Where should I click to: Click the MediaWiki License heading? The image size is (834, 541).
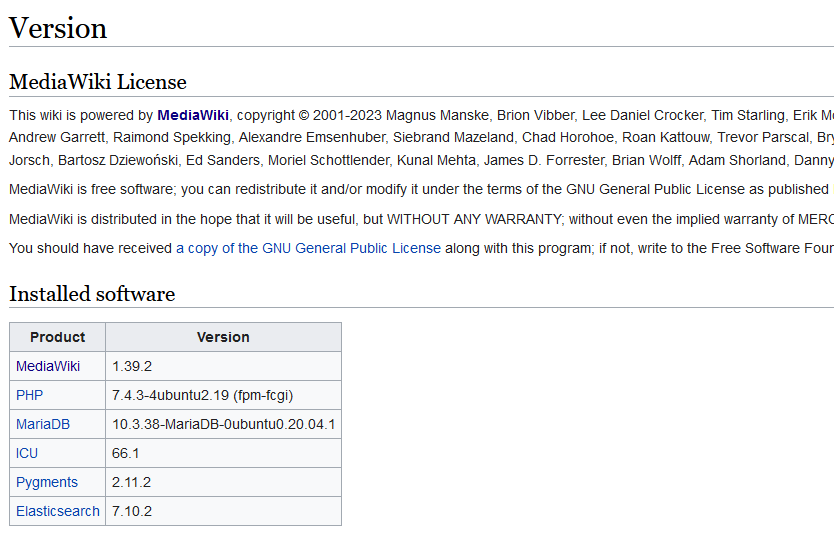pyautogui.click(x=98, y=82)
